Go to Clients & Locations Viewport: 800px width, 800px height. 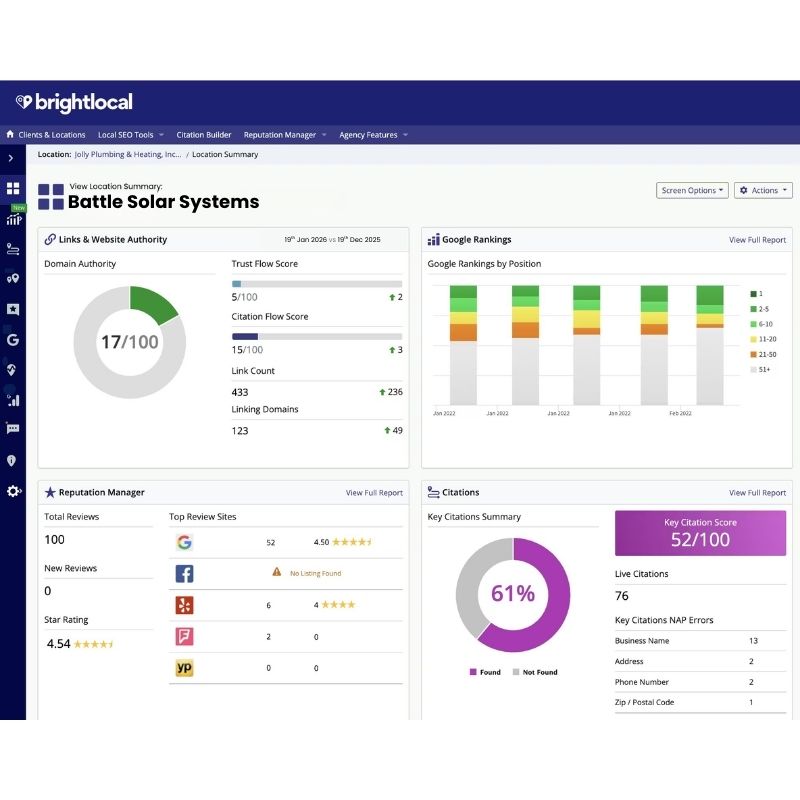point(46,135)
